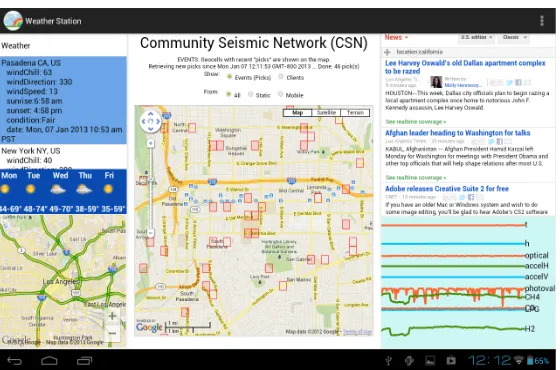
Task: Click the accelH sensor trace label
Action: 536,266
